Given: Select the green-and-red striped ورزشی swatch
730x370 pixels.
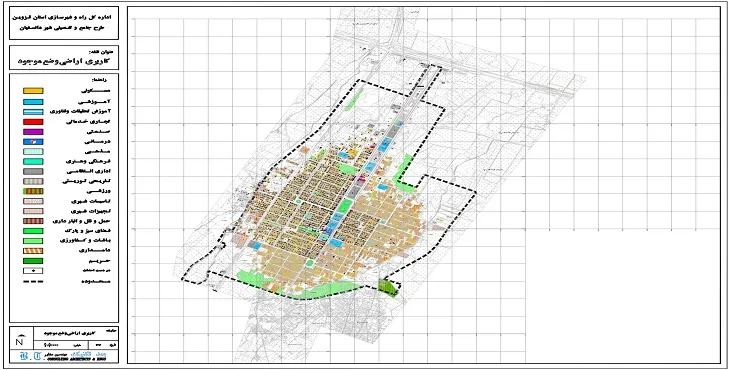Looking at the screenshot, I should tap(33, 191).
